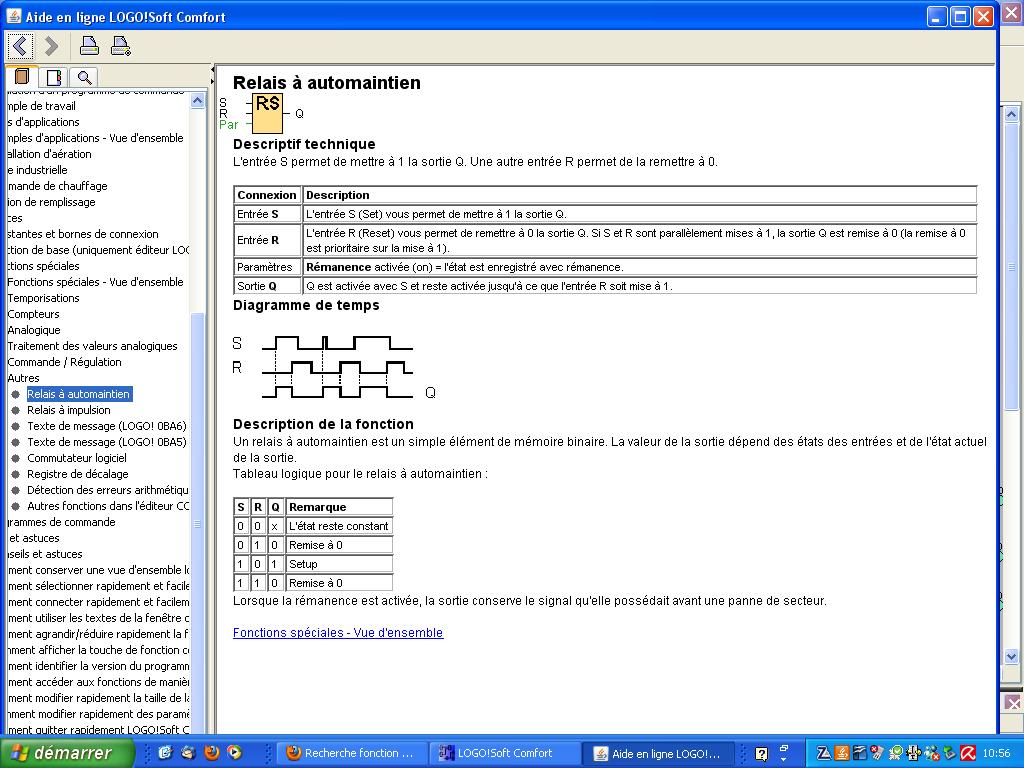Open Autres fonctions dans l'éditeur topic
This screenshot has height=768, width=1024.
pos(108,506)
